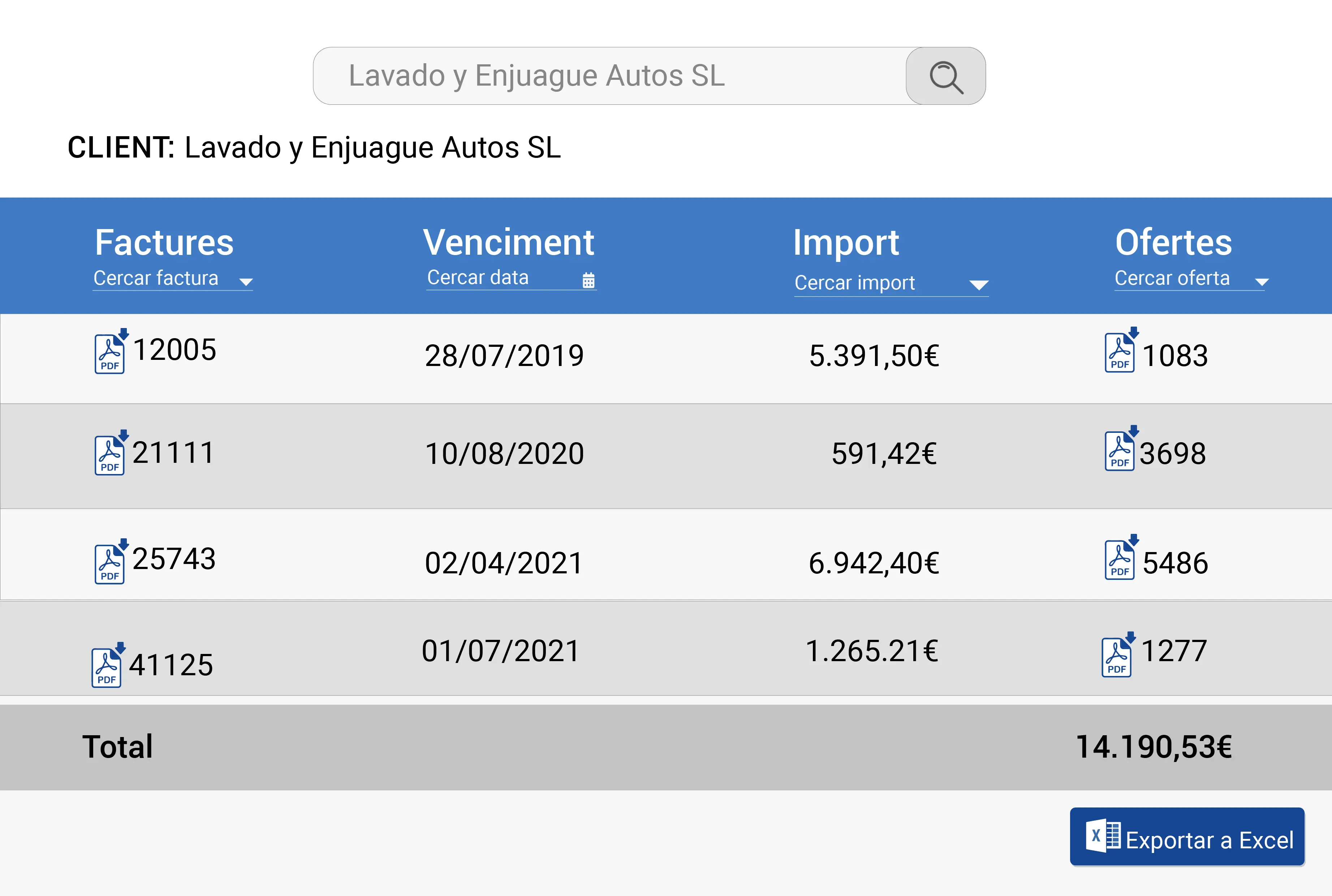Click the Exportar a Excel button

point(1187,837)
